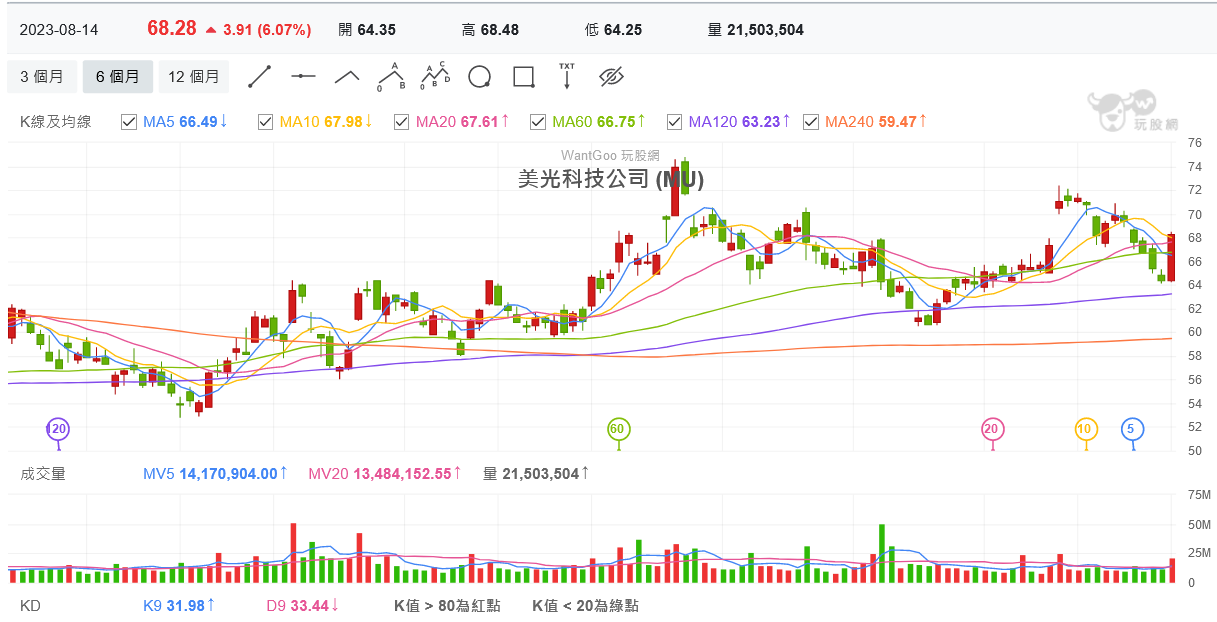This screenshot has height=622, width=1217.
Task: Click the yellow 10 period marker
Action: click(x=1086, y=430)
